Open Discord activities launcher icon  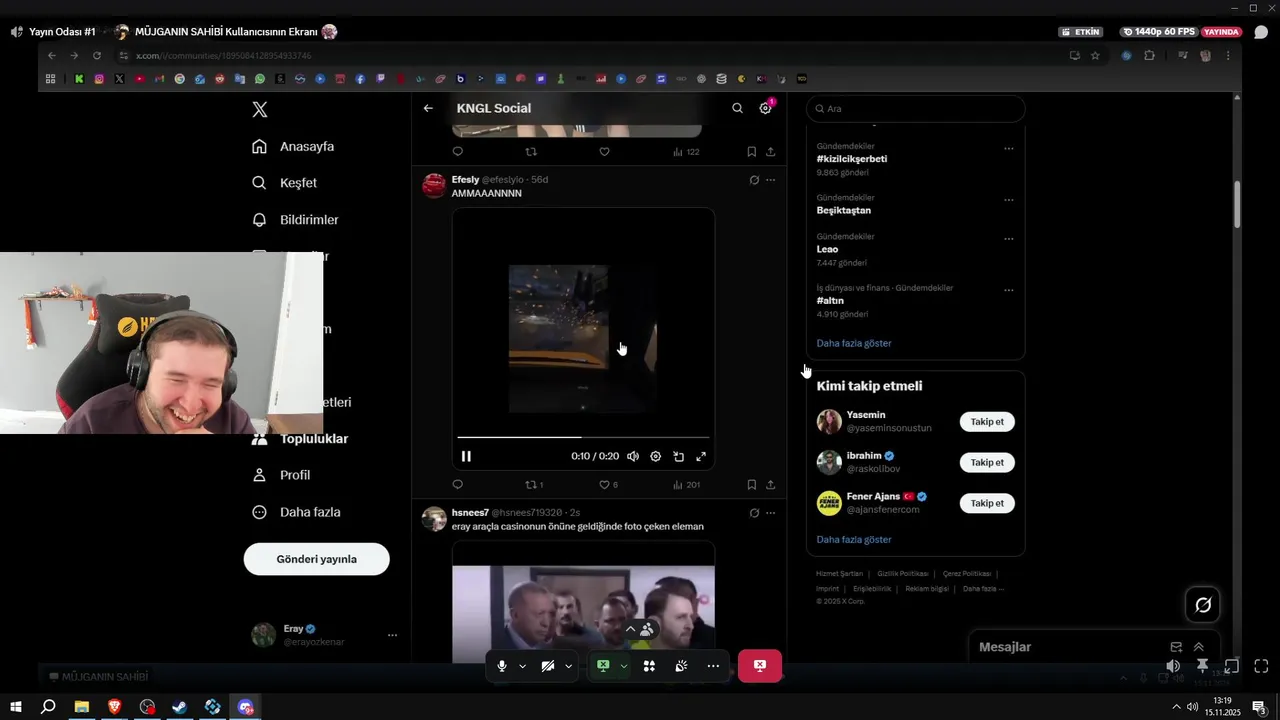(649, 666)
